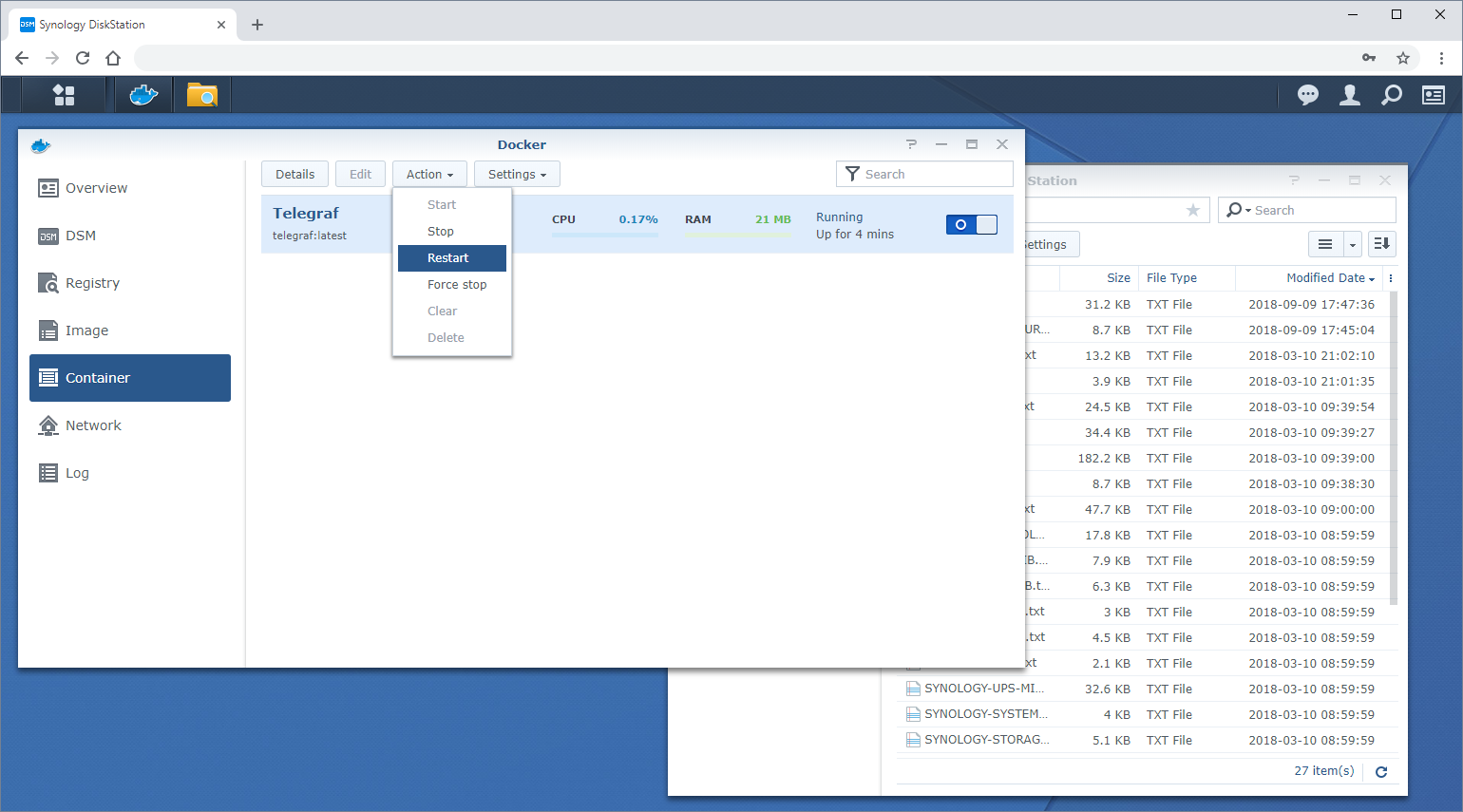Click the DSM taskbar search magnifier

(x=1392, y=95)
